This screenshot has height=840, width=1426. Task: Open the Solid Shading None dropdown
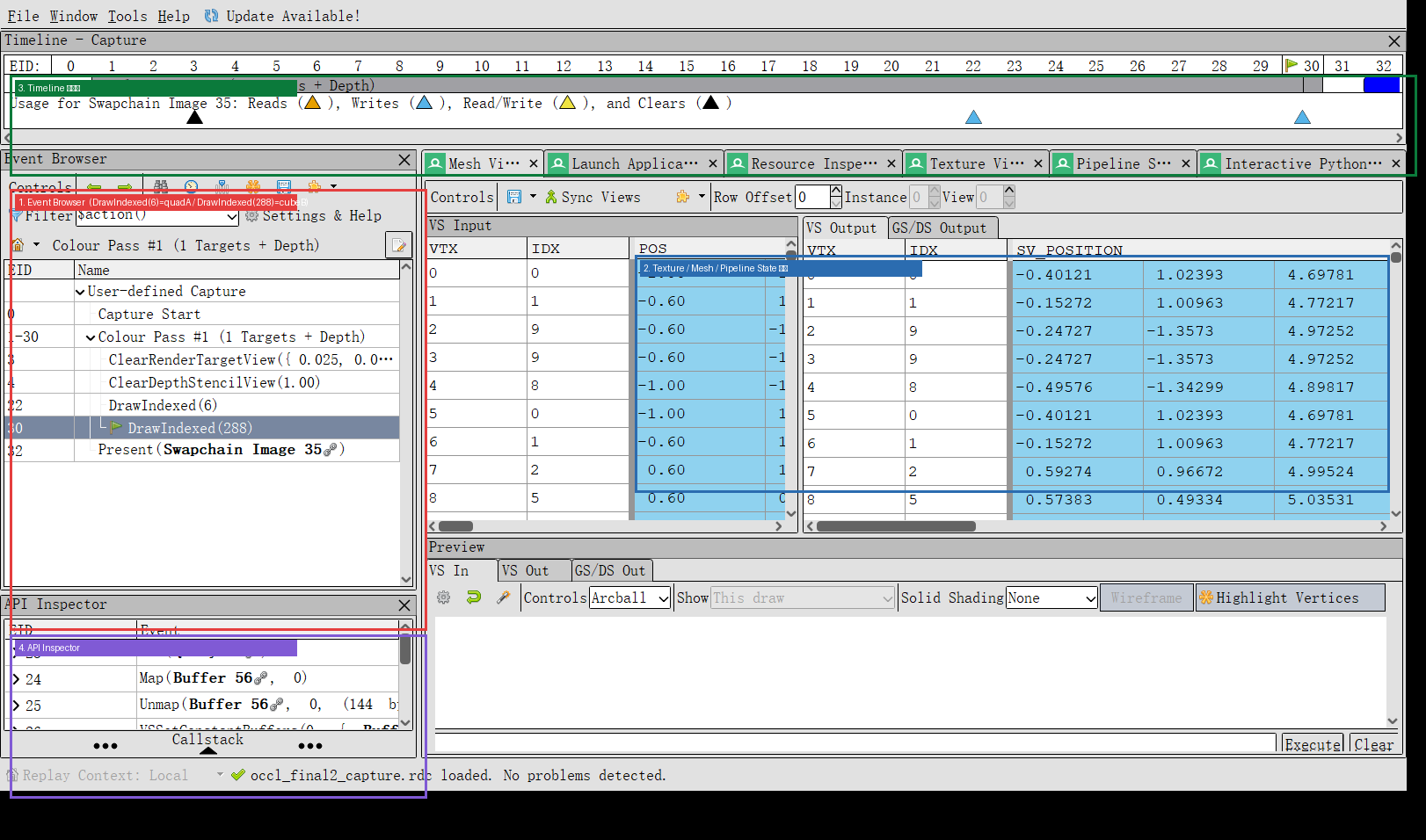1051,597
